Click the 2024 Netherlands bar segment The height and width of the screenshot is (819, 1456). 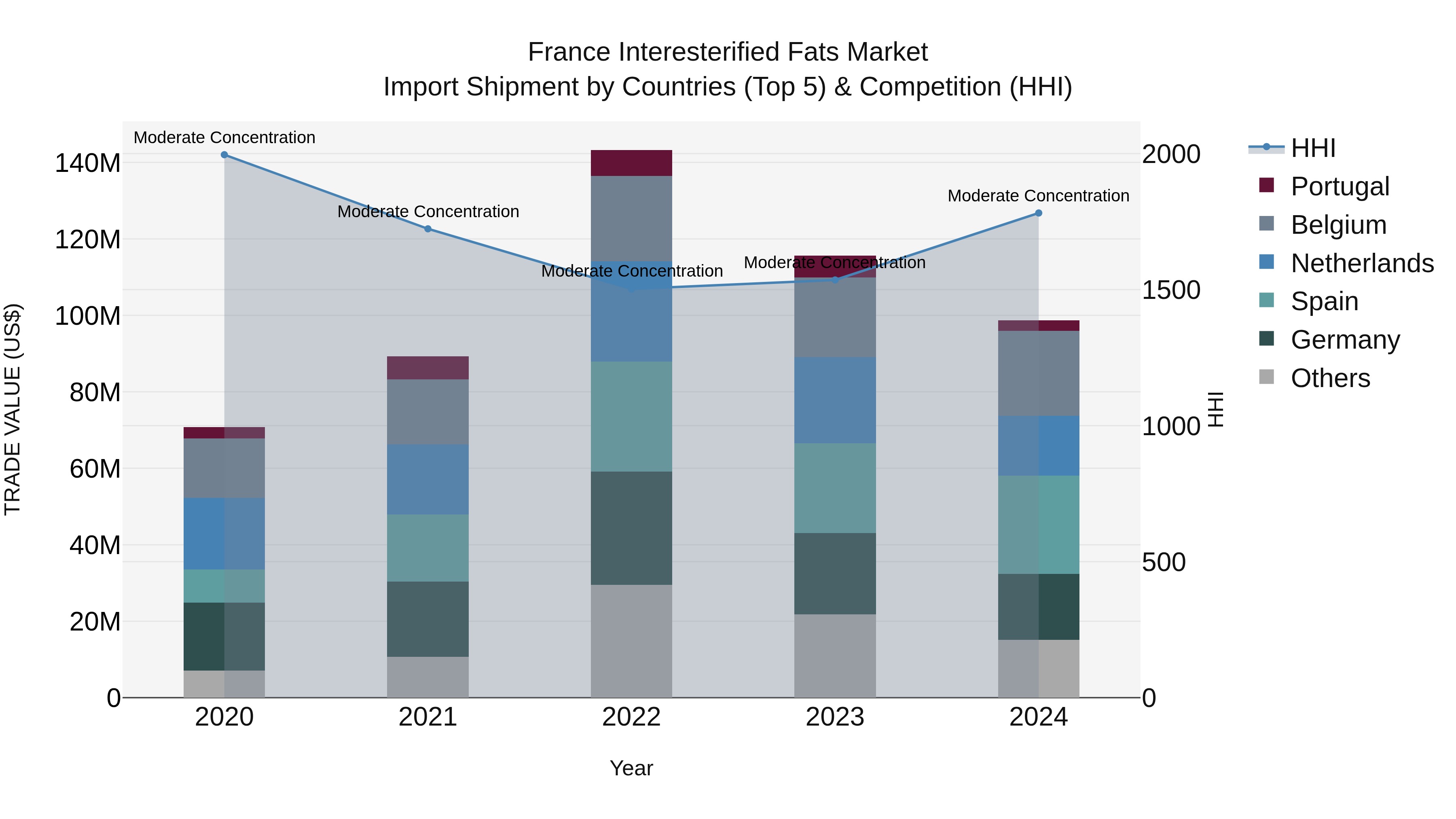[x=1039, y=446]
